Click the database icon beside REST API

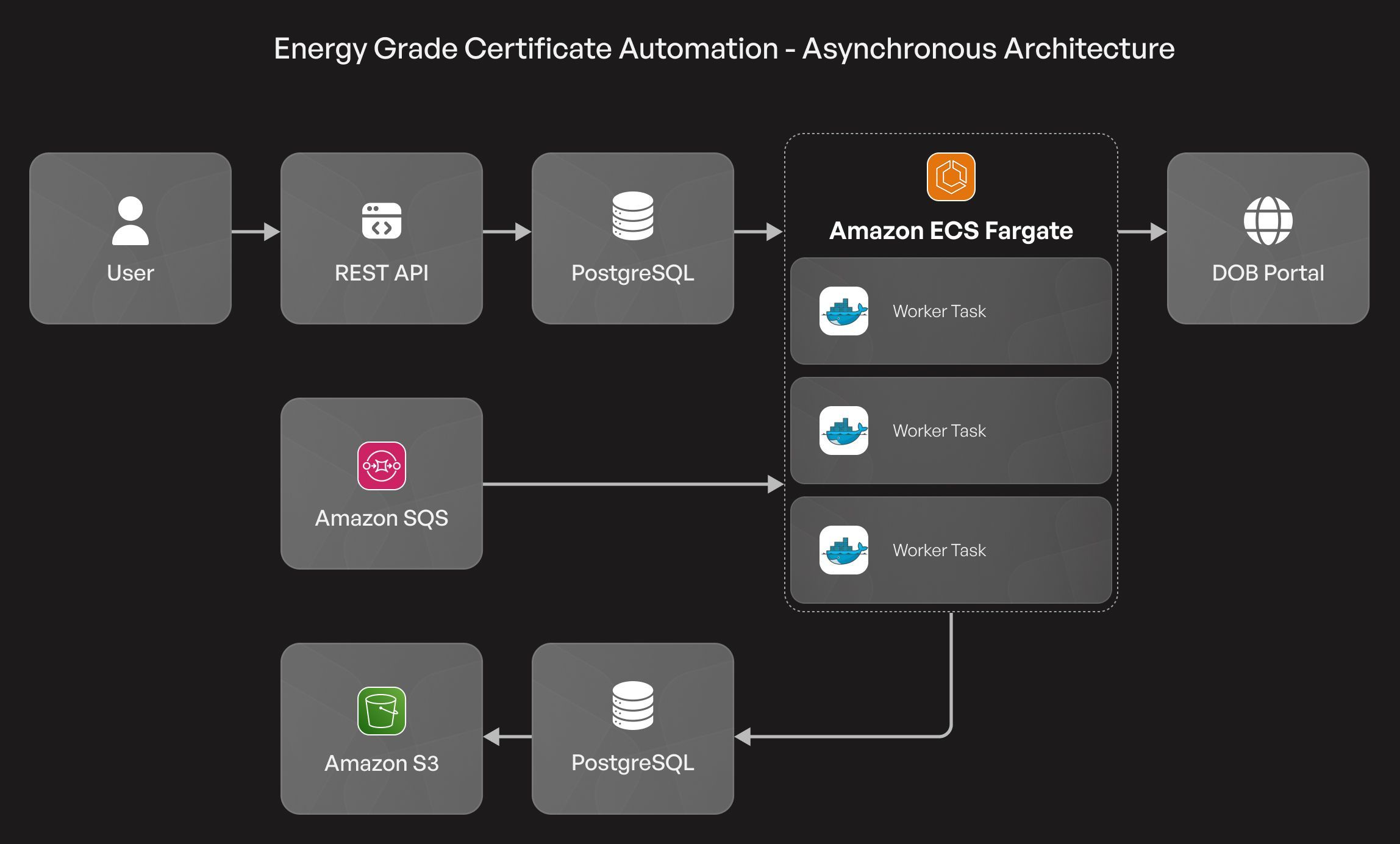click(x=633, y=216)
